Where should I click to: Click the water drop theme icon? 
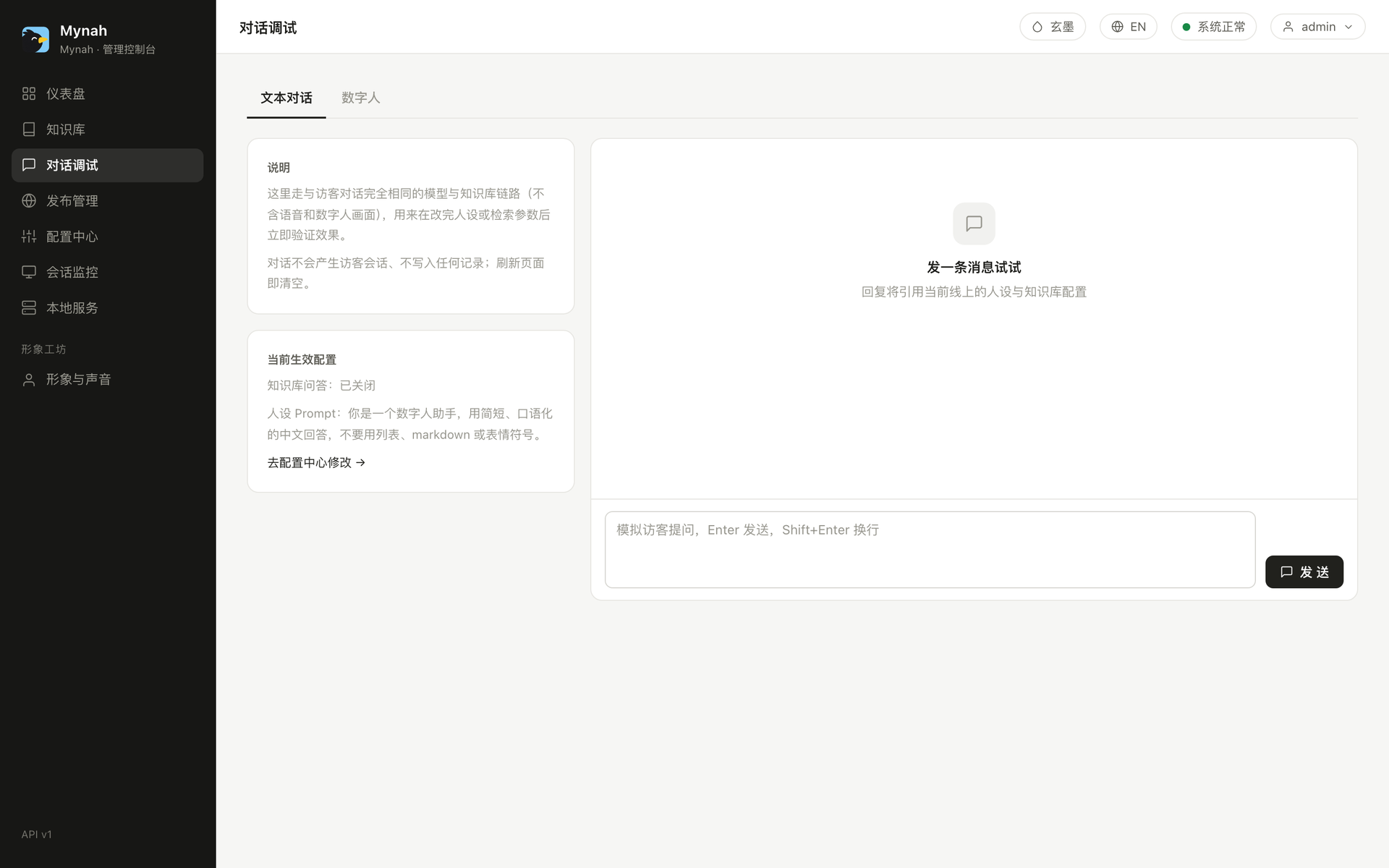click(1037, 27)
